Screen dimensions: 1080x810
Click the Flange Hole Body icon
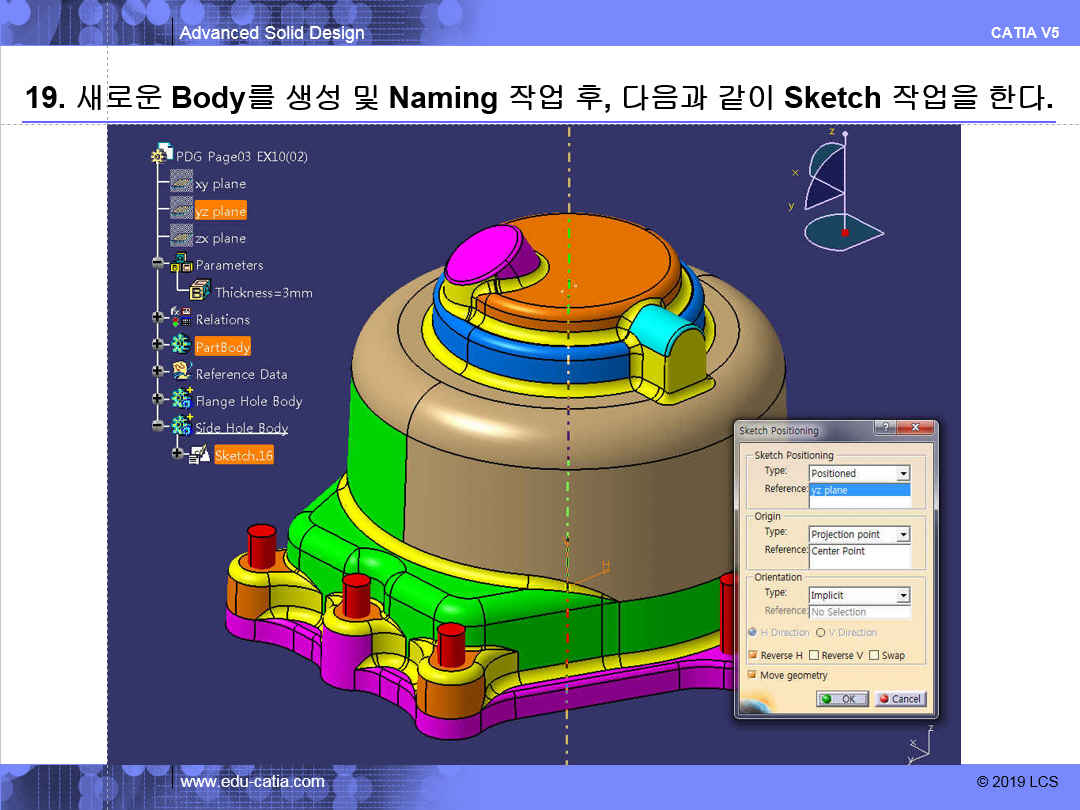click(x=182, y=400)
